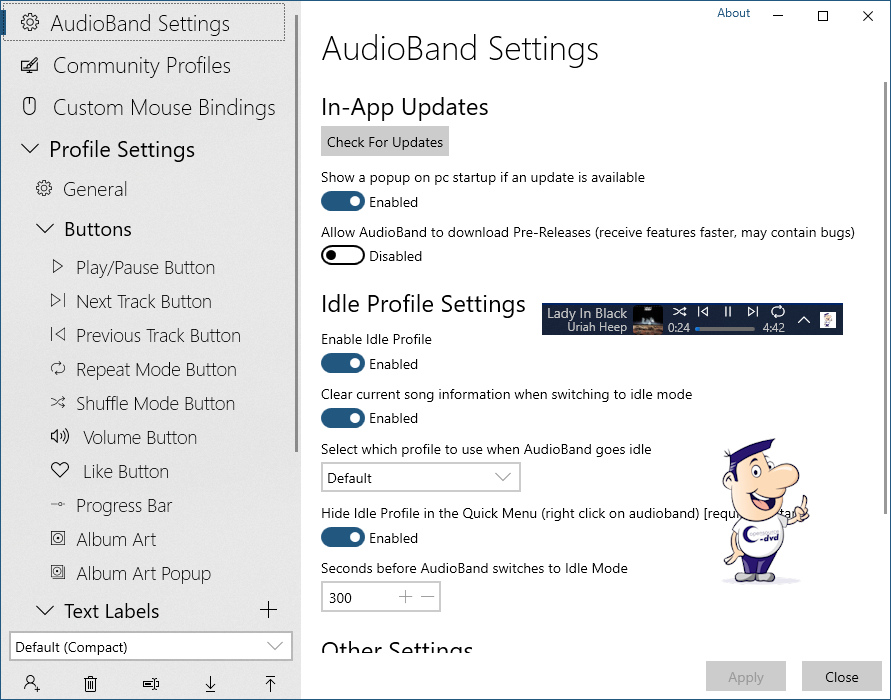This screenshot has width=891, height=700.
Task: Turn off the Enable Idle Profile toggle
Action: [342, 364]
